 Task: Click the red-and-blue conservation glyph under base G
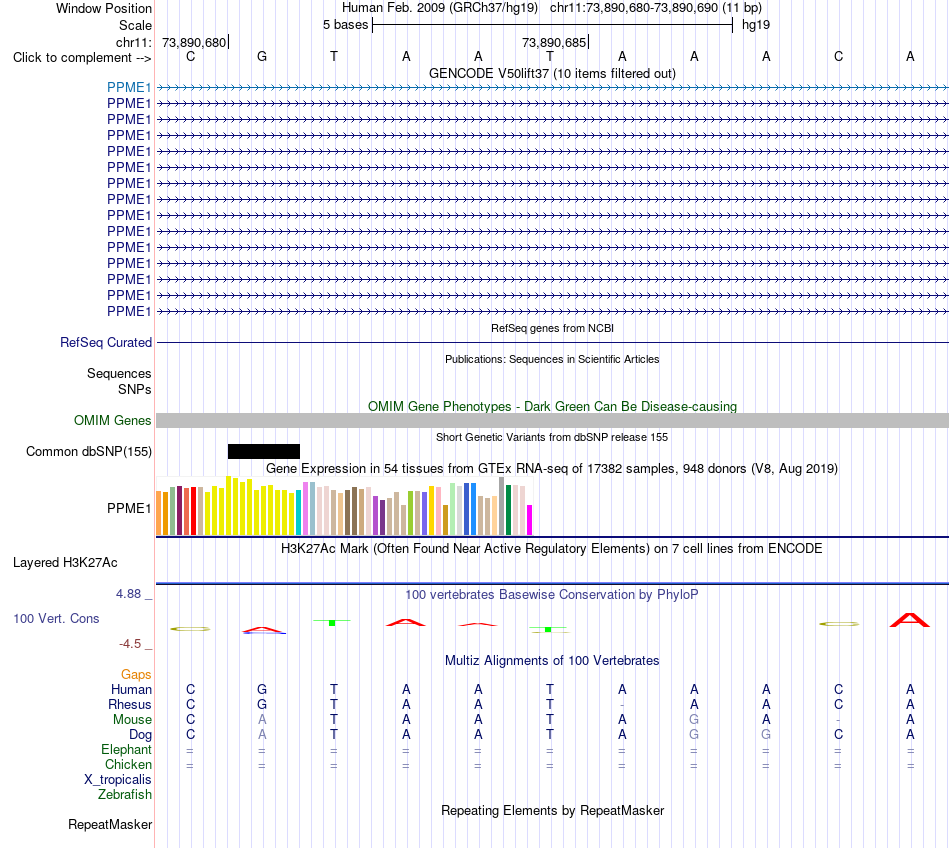click(x=264, y=630)
